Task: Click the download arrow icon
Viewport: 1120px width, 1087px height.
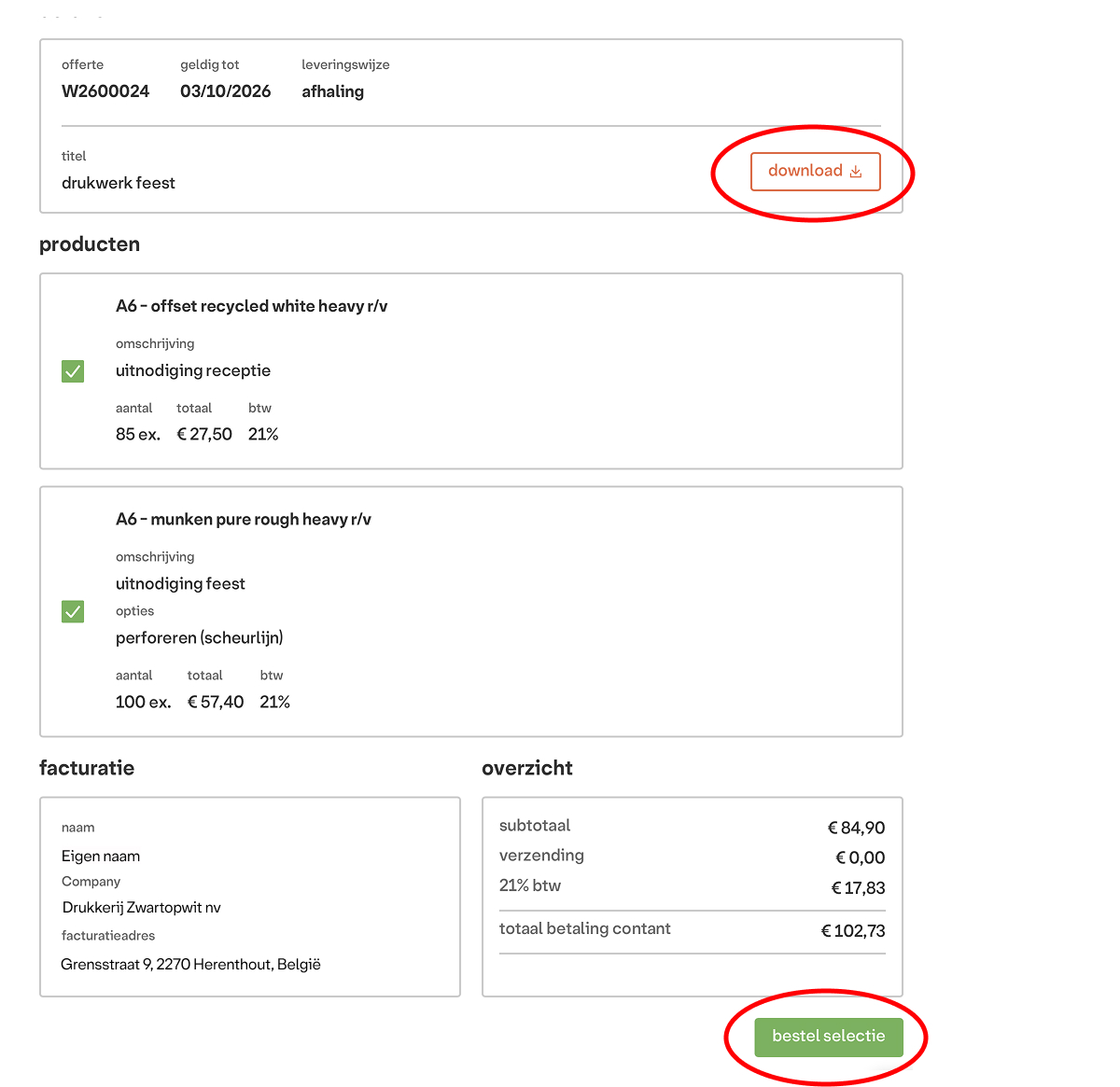Action: point(855,172)
